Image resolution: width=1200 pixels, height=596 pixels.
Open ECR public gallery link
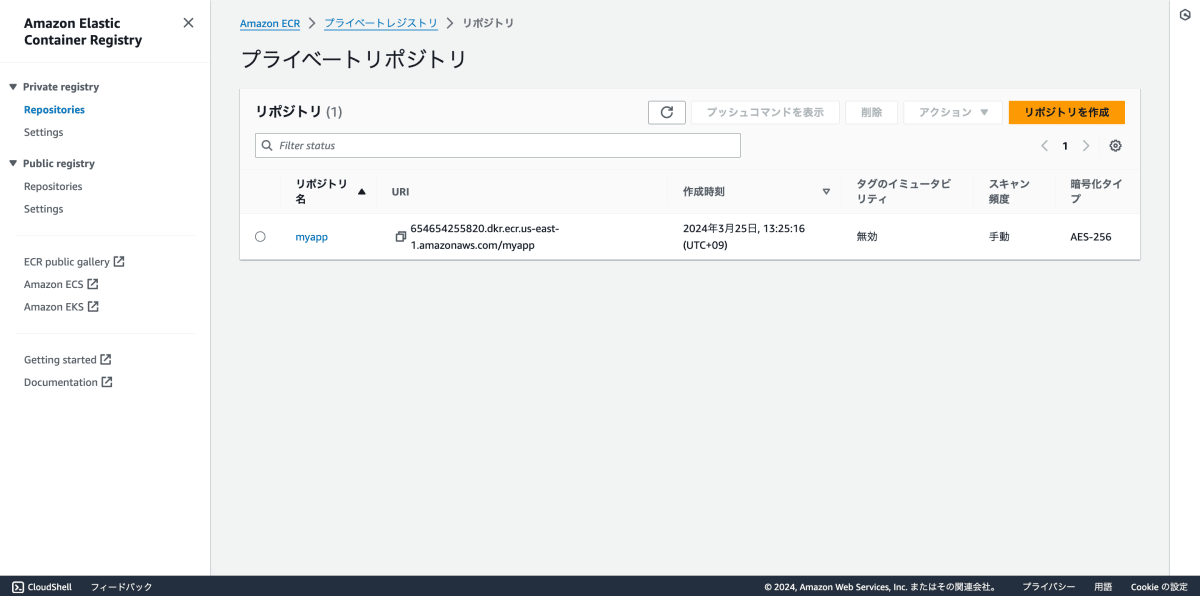(x=74, y=262)
